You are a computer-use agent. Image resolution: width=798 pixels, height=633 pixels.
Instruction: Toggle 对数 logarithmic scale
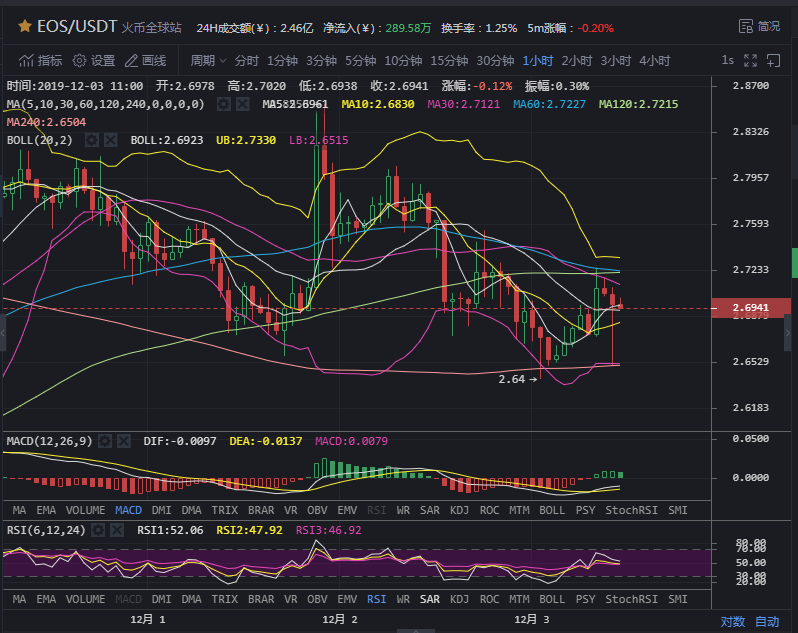[733, 621]
